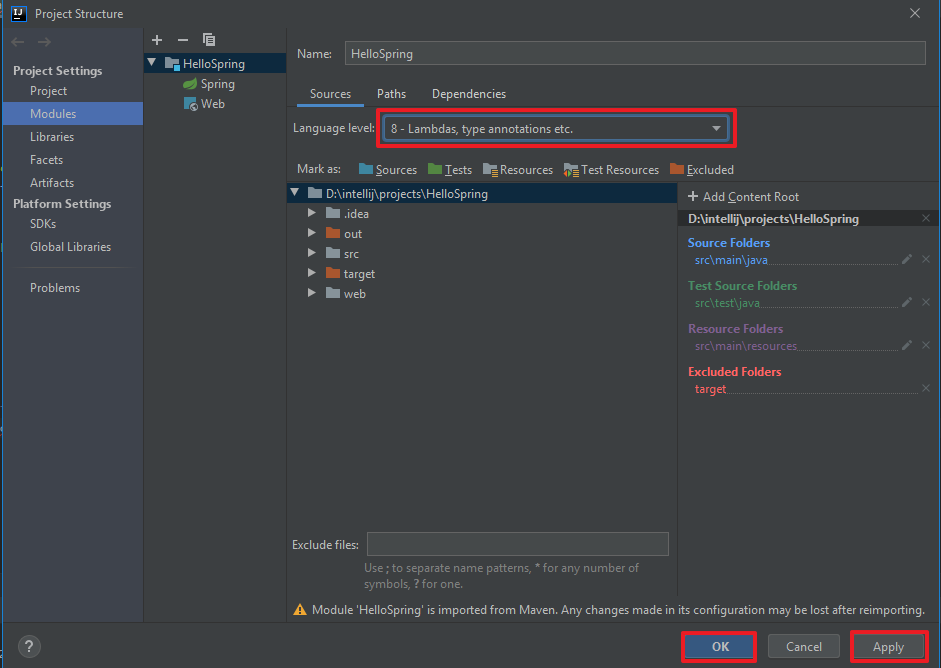This screenshot has width=941, height=668.
Task: Select the out folder in tree
Action: pyautogui.click(x=353, y=233)
